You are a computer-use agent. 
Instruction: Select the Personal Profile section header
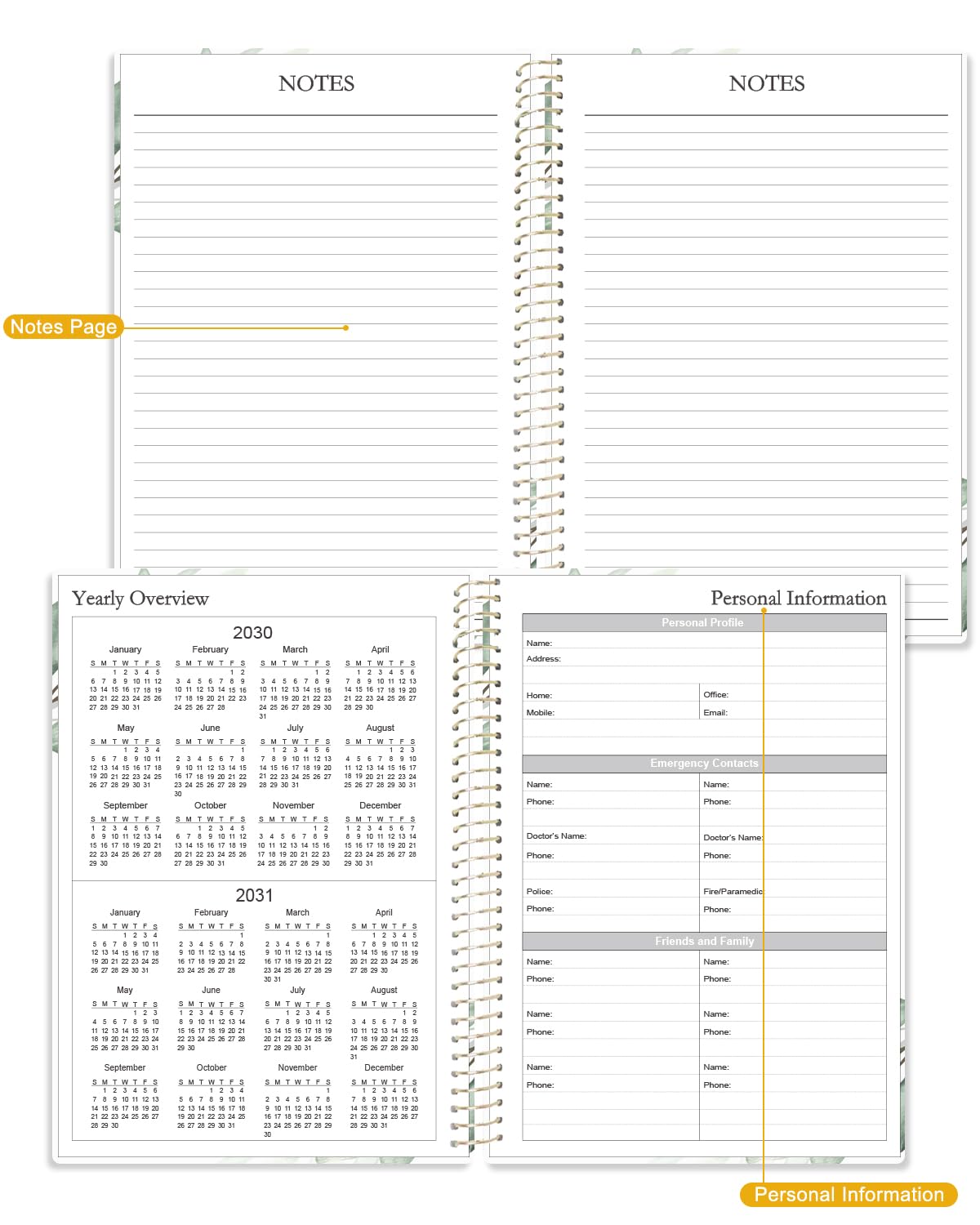click(704, 622)
